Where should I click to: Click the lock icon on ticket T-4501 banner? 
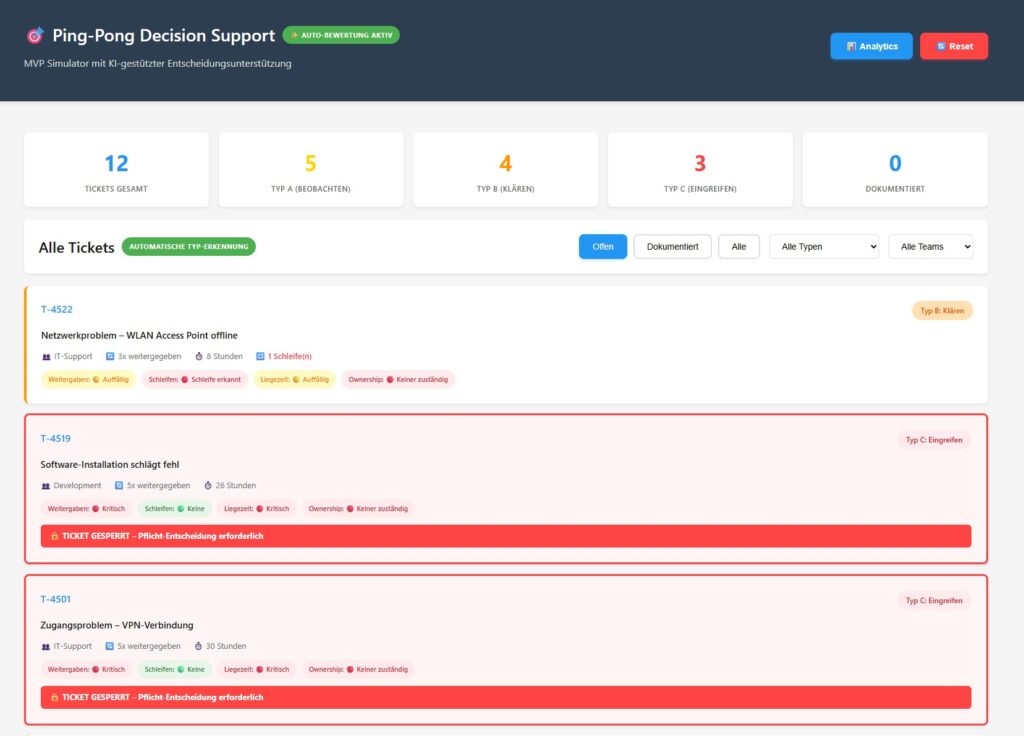54,697
